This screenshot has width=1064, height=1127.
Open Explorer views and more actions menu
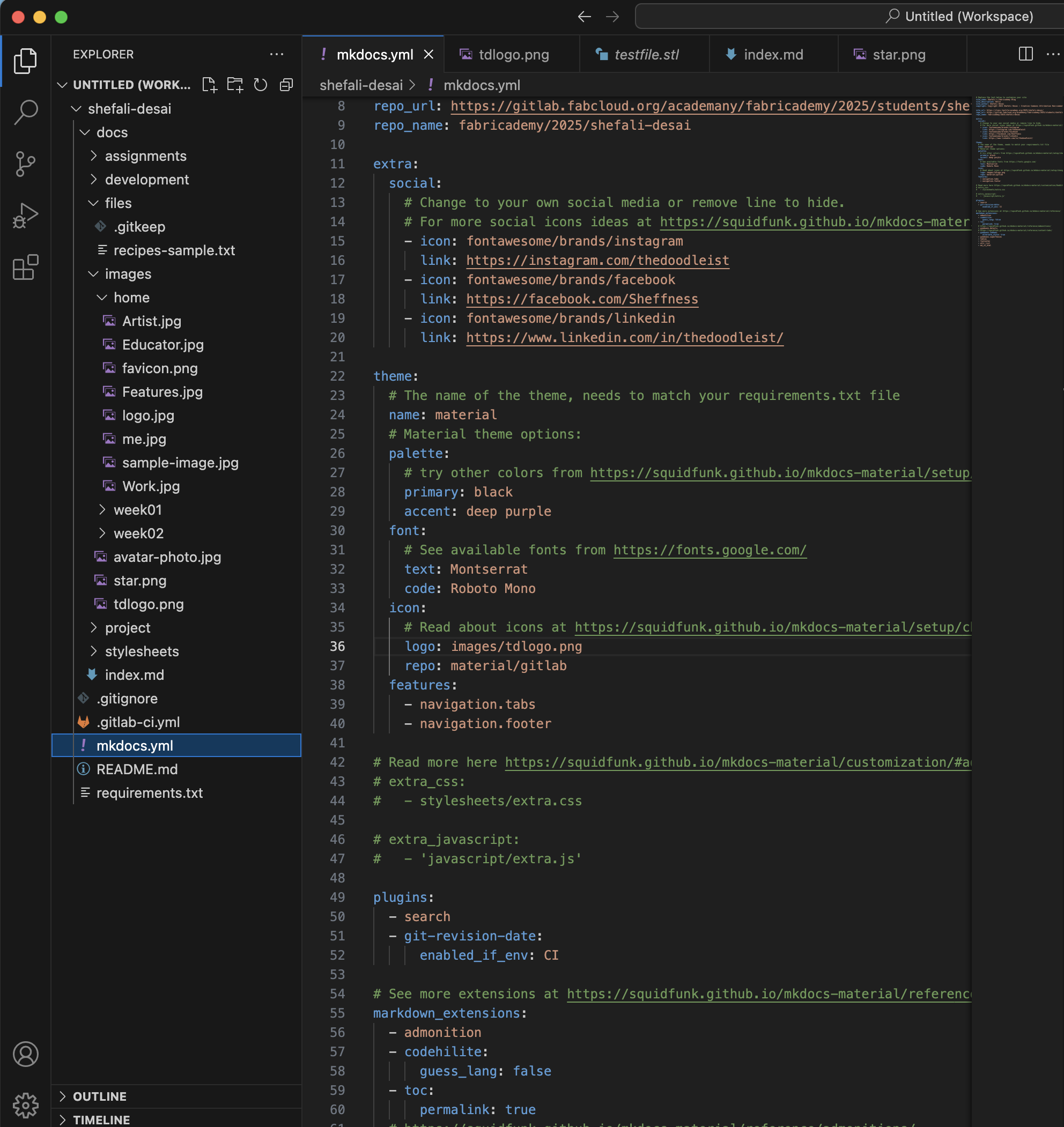coord(277,55)
